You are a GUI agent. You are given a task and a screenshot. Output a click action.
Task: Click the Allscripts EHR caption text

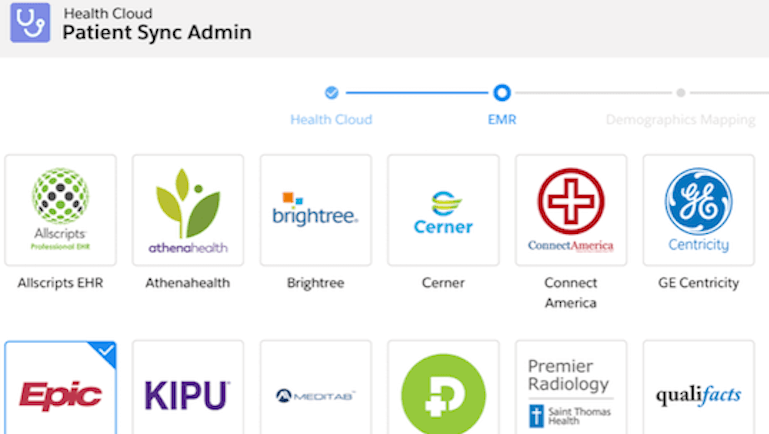[60, 283]
